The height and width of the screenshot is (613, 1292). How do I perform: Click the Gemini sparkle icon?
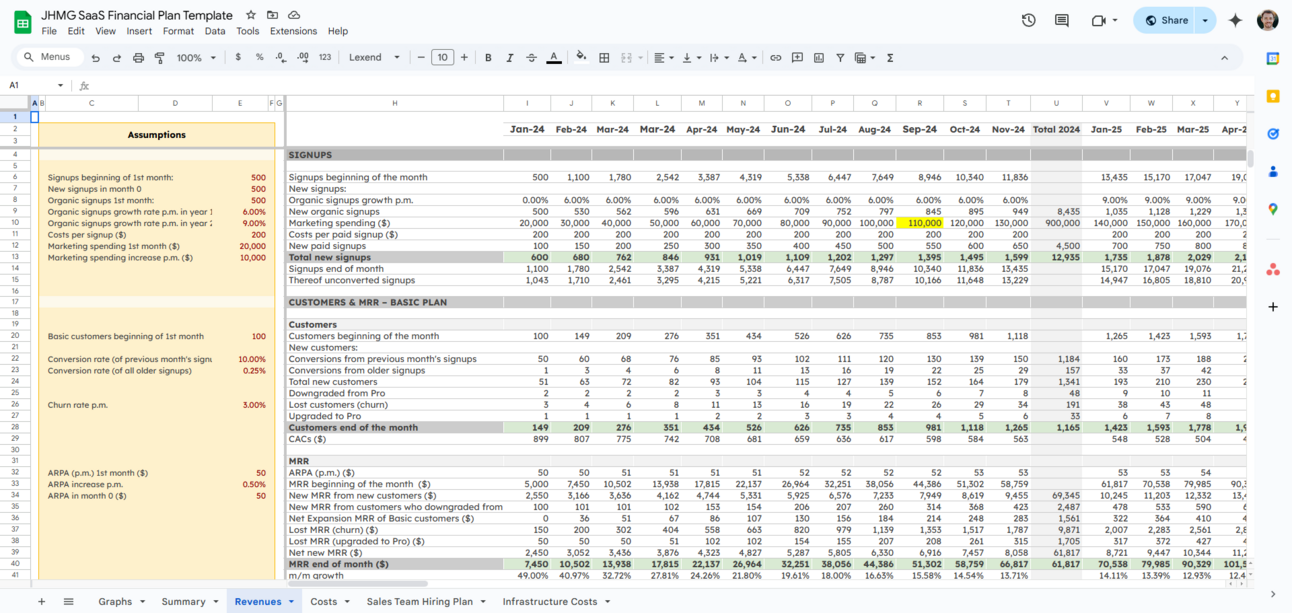[1235, 20]
